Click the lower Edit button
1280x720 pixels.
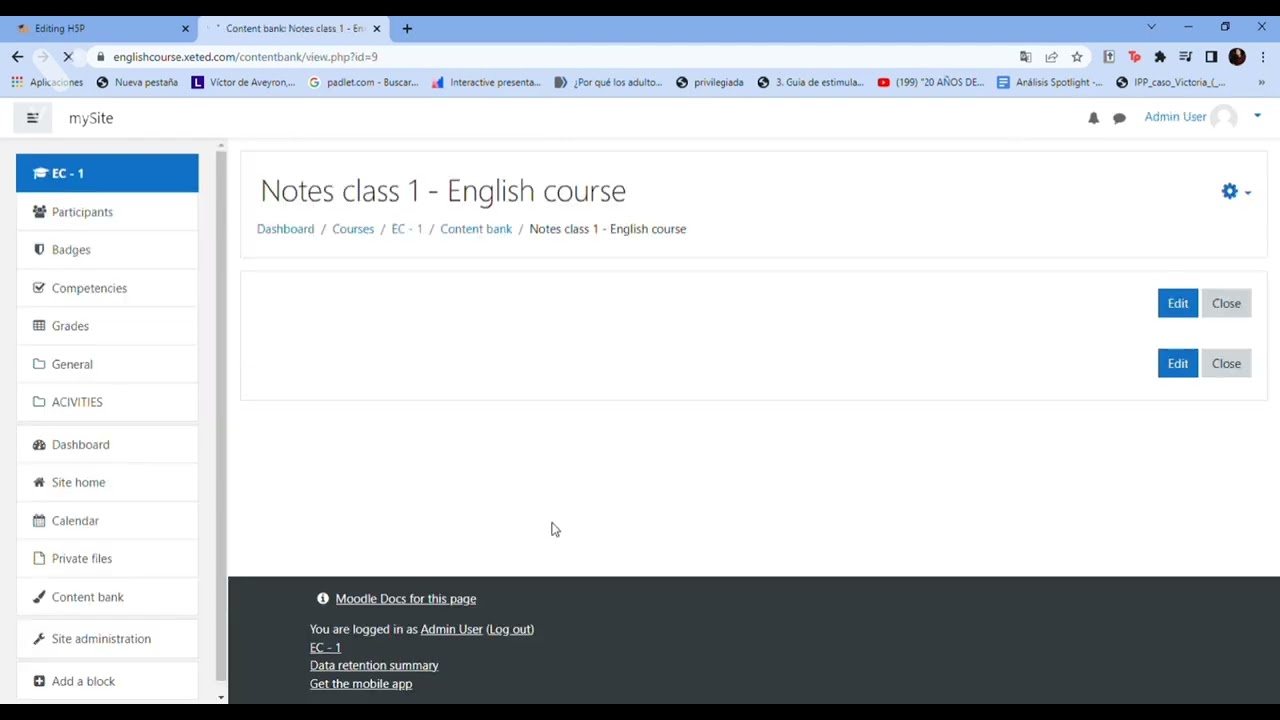tap(1178, 363)
